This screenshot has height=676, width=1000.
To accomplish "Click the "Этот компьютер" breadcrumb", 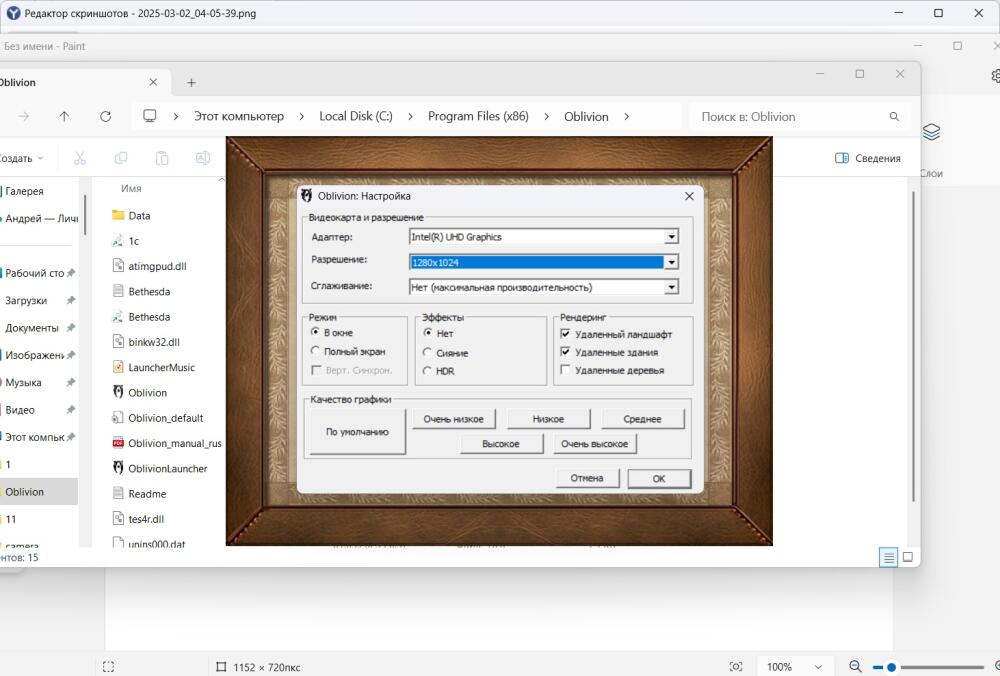I will point(239,117).
